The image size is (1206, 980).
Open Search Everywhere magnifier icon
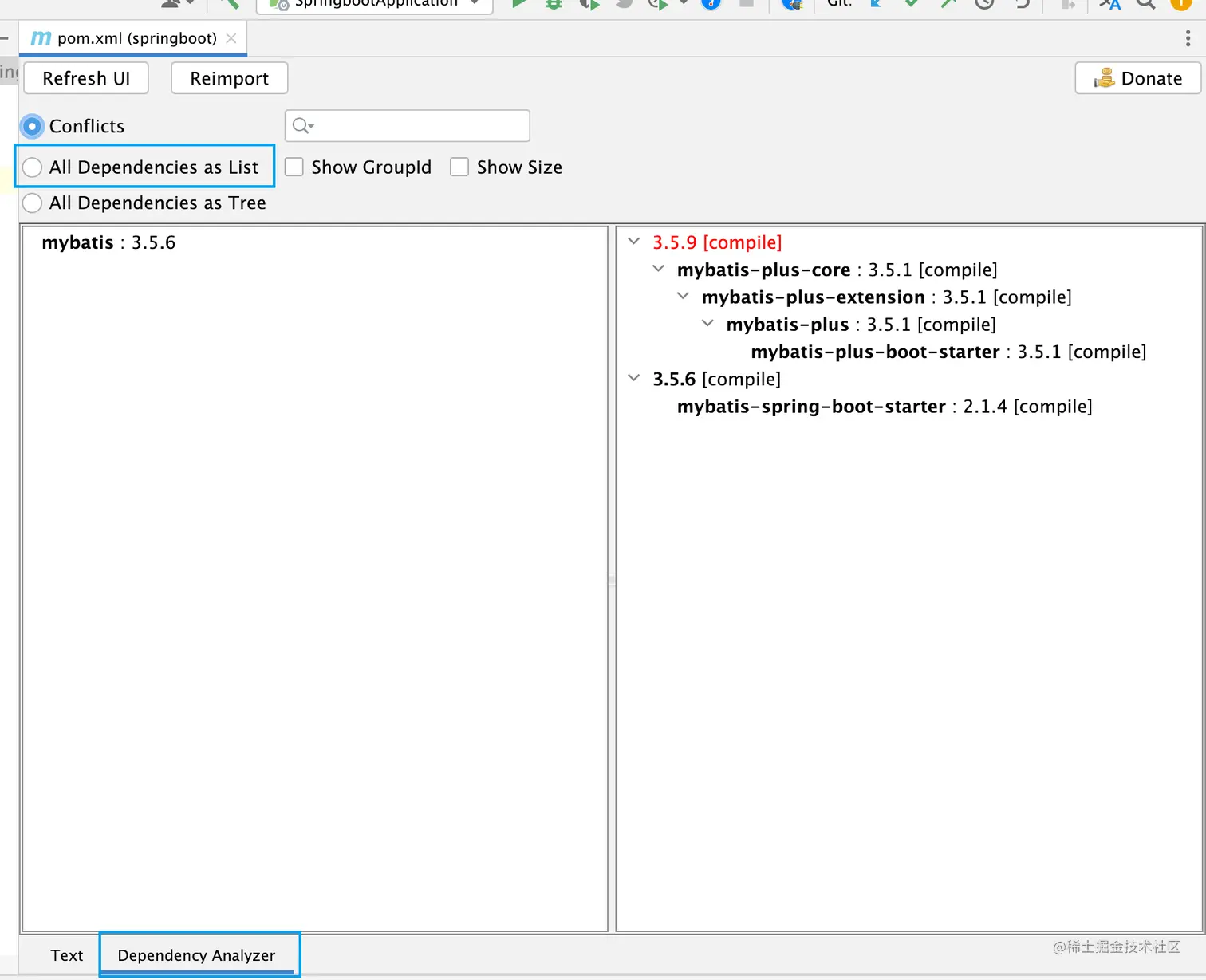click(1146, 2)
